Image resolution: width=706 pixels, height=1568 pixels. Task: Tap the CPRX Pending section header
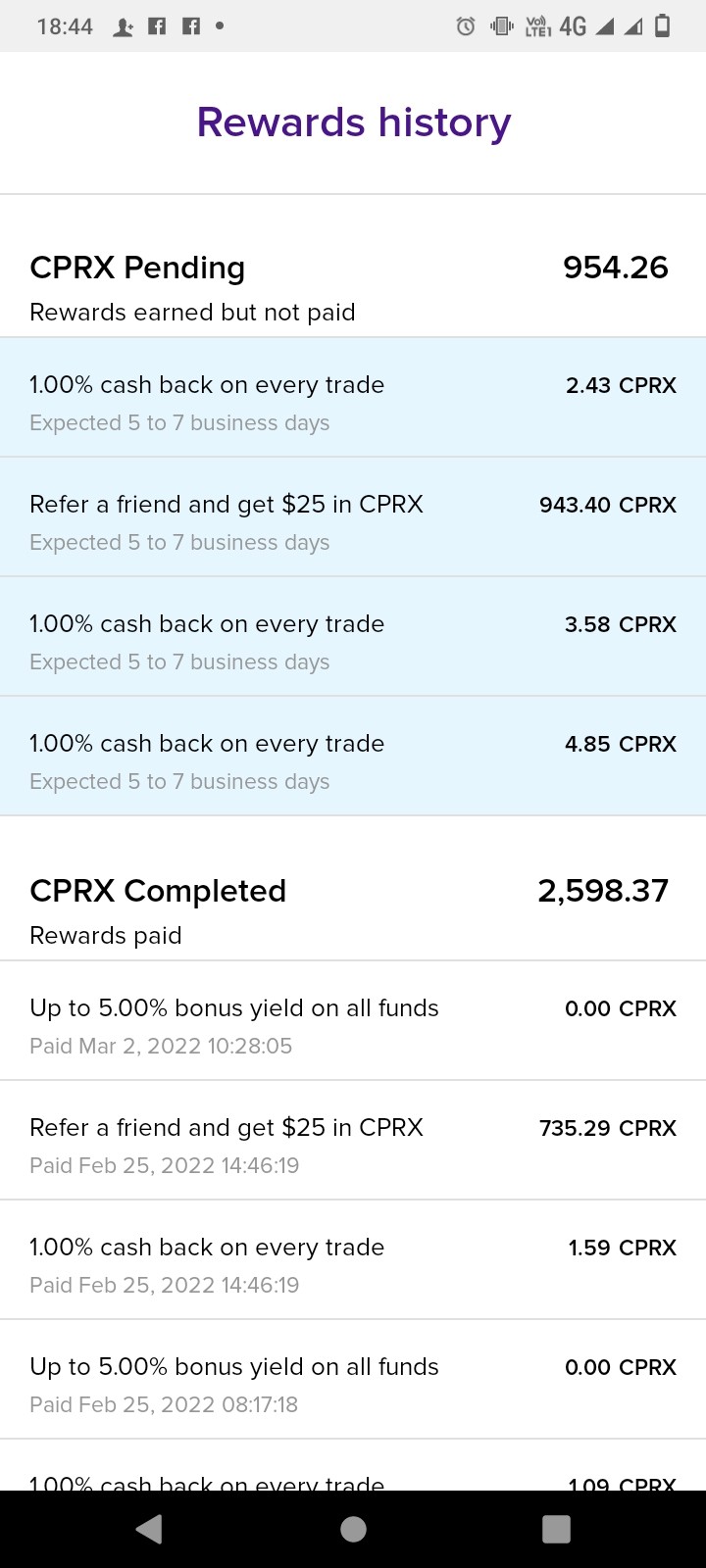tap(137, 268)
